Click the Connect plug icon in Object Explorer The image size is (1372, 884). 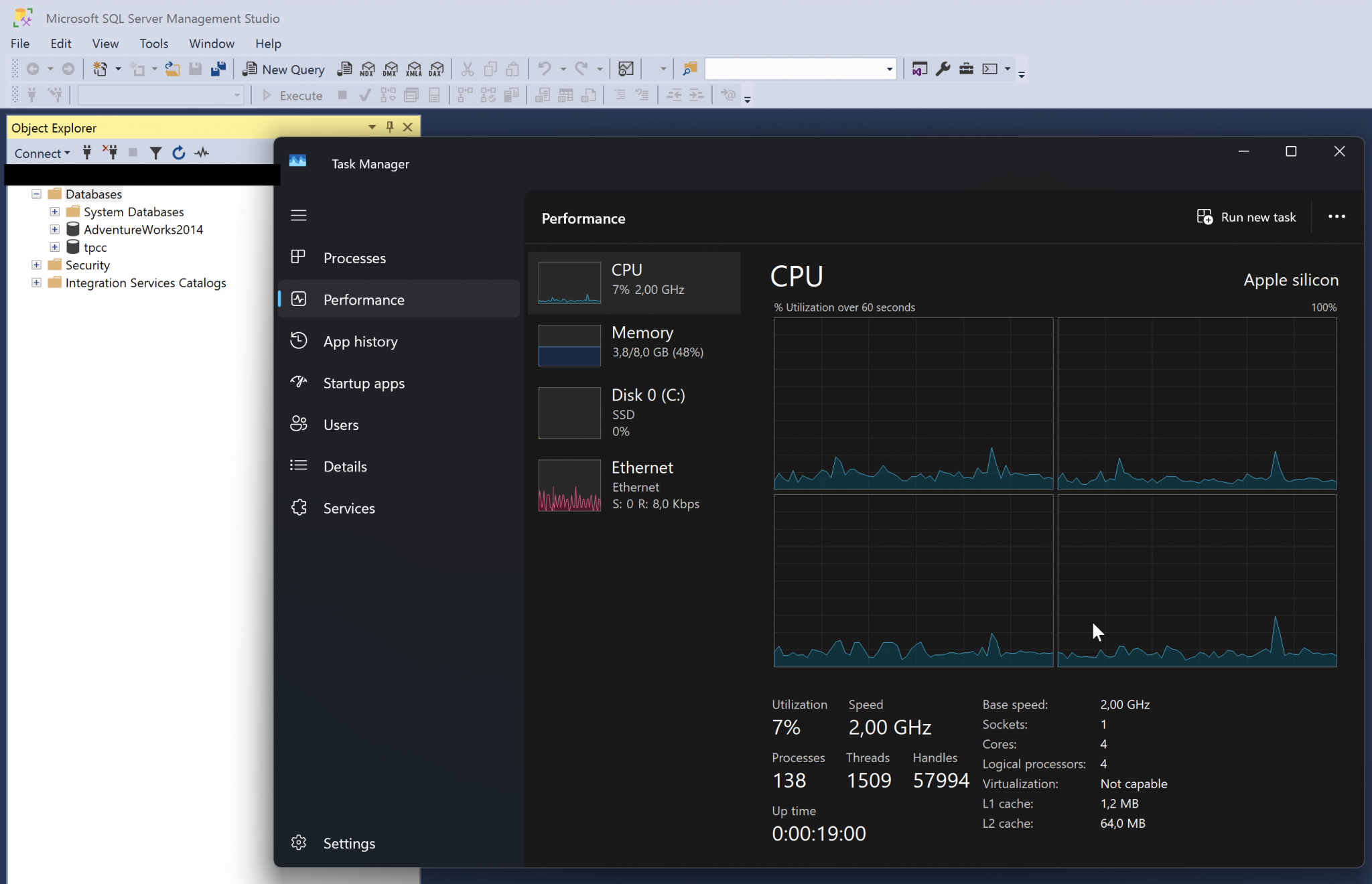87,153
